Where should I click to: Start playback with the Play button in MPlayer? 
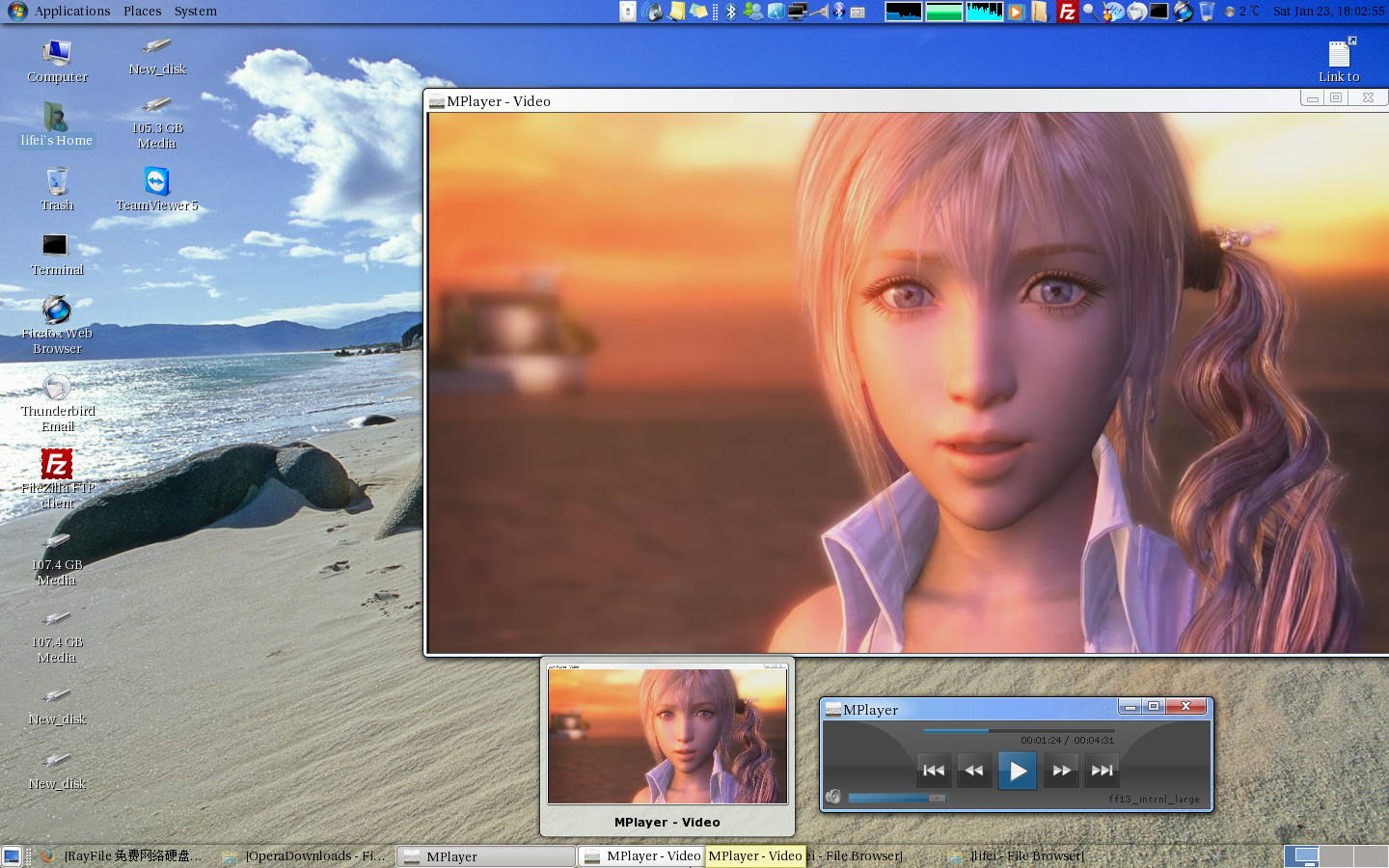[x=1018, y=771]
